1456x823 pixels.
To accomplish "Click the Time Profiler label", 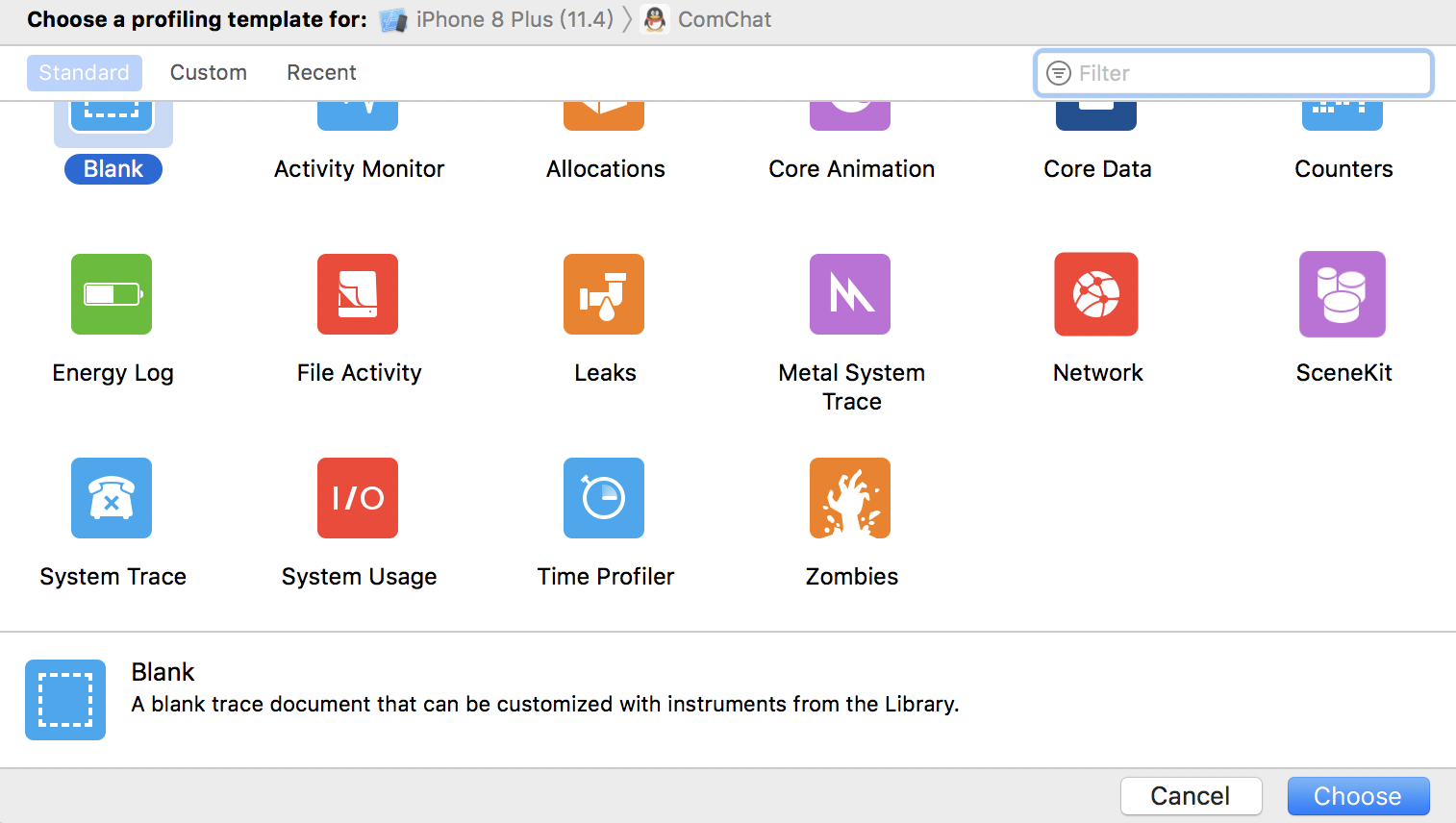I will [x=605, y=577].
